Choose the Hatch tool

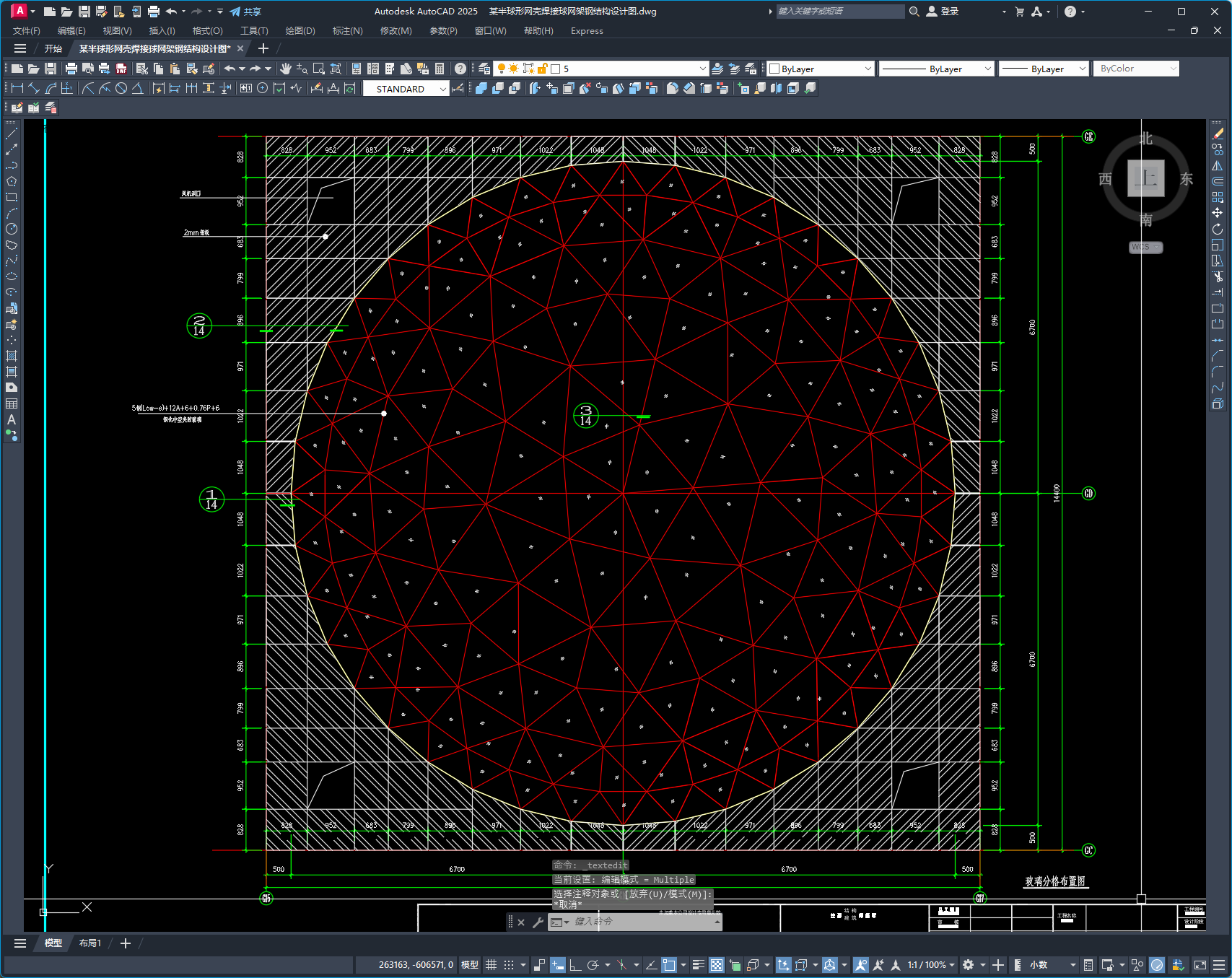pyautogui.click(x=12, y=356)
